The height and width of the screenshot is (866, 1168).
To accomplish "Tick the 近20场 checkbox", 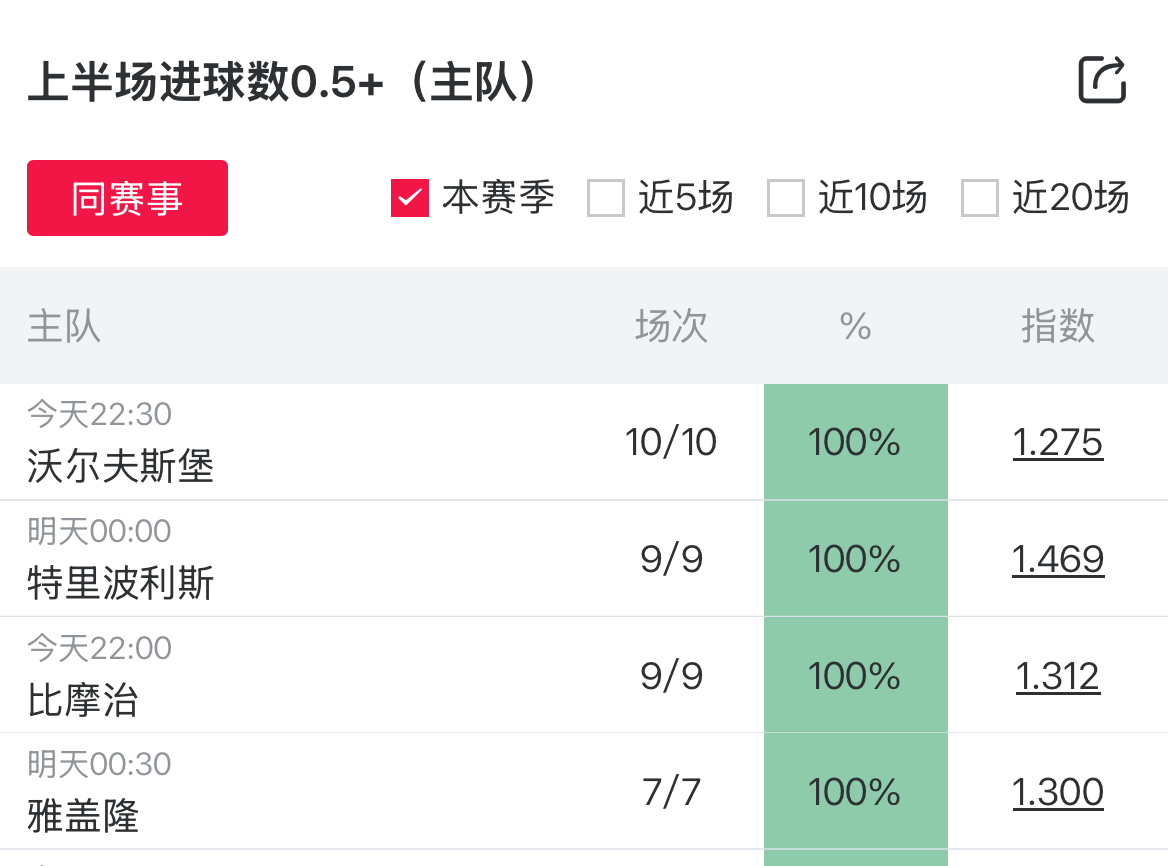I will 980,198.
